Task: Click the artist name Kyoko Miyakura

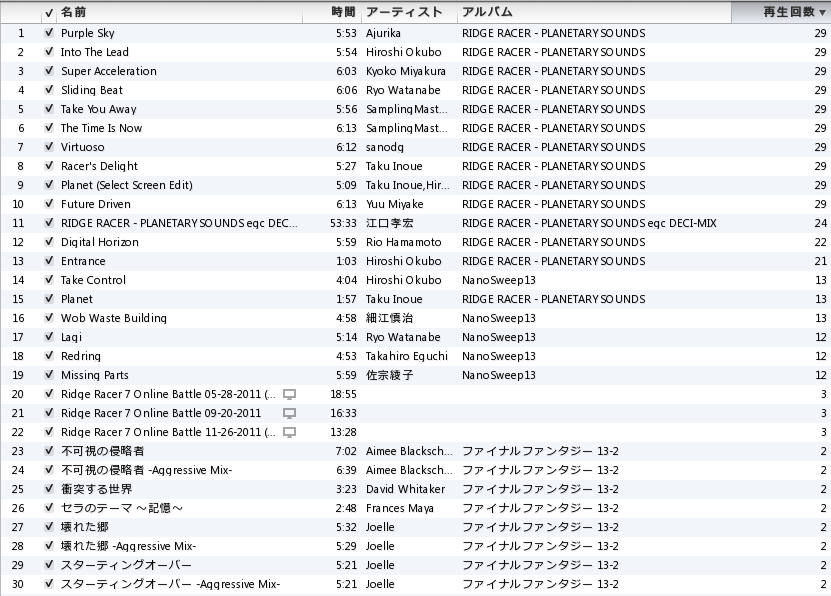Action: [x=405, y=71]
